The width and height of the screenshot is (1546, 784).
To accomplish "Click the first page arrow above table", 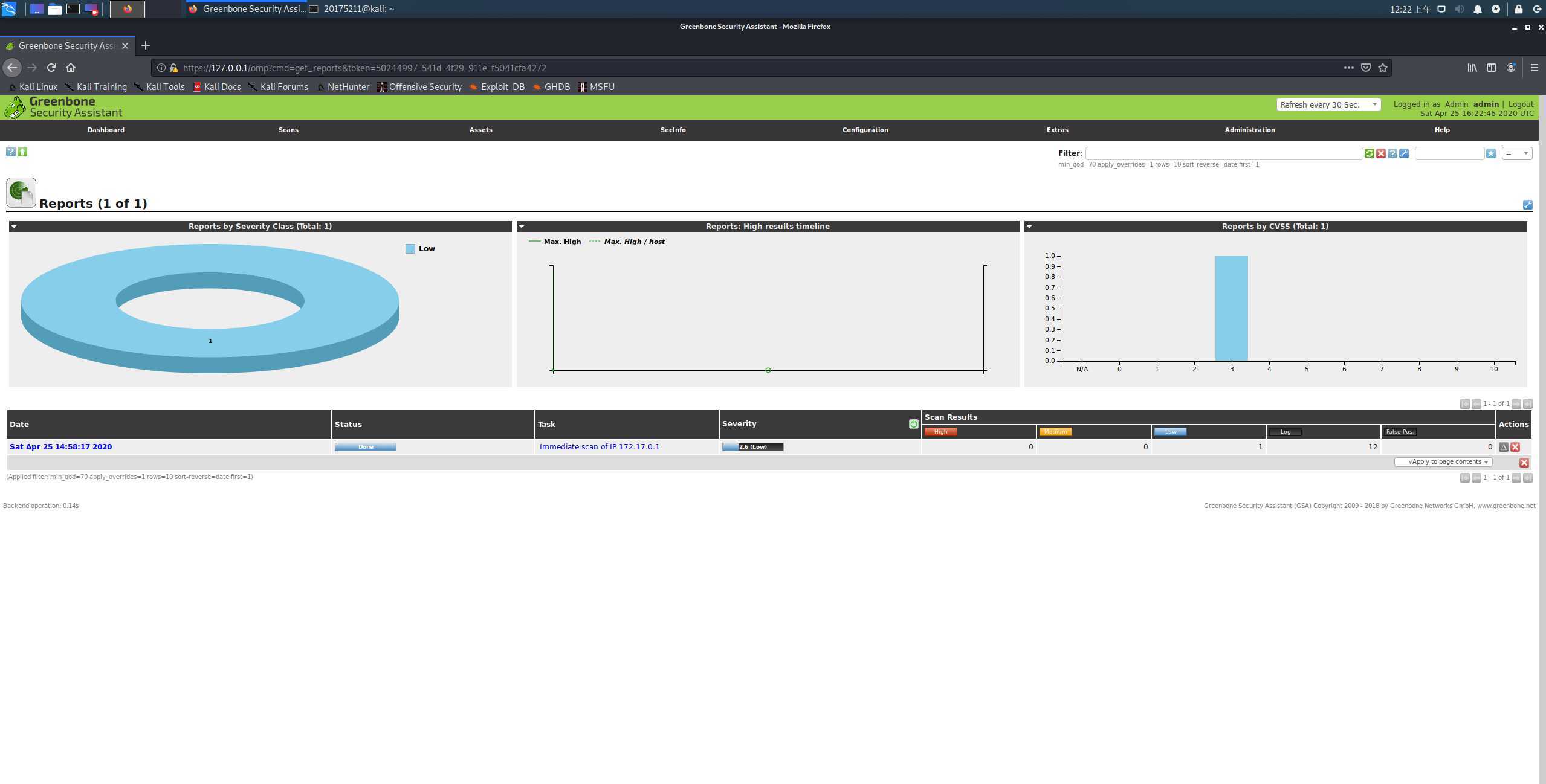I will click(x=1464, y=404).
